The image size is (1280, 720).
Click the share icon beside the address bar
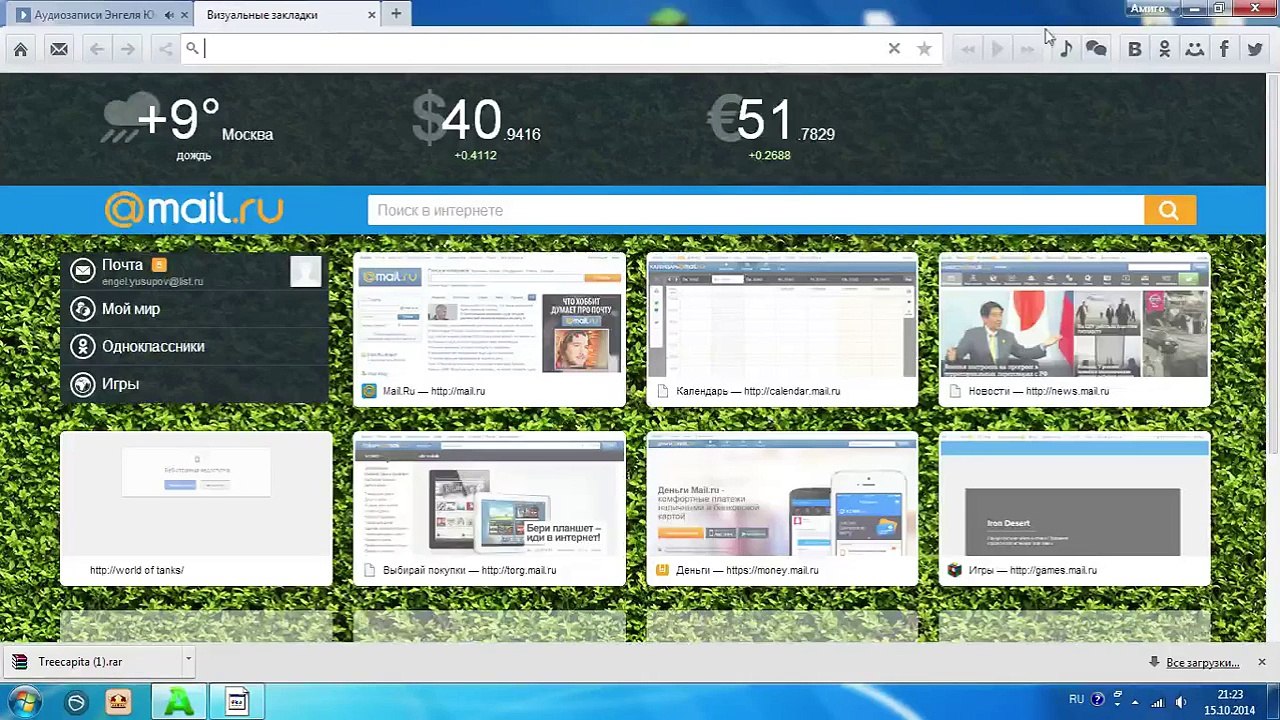coord(165,49)
